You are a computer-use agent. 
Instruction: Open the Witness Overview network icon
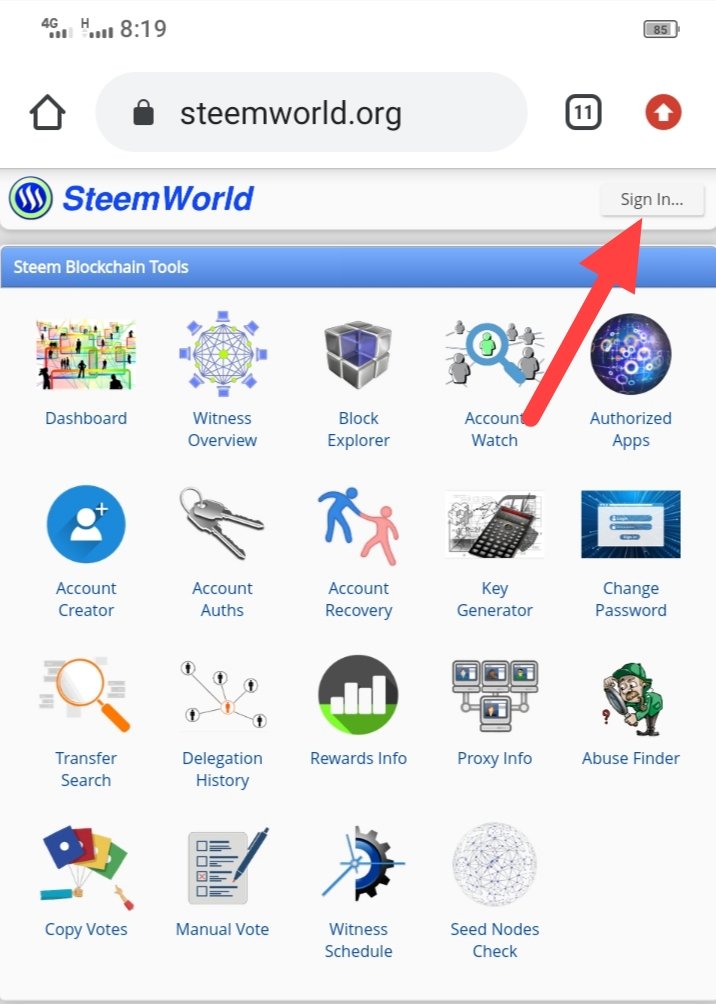pos(222,354)
